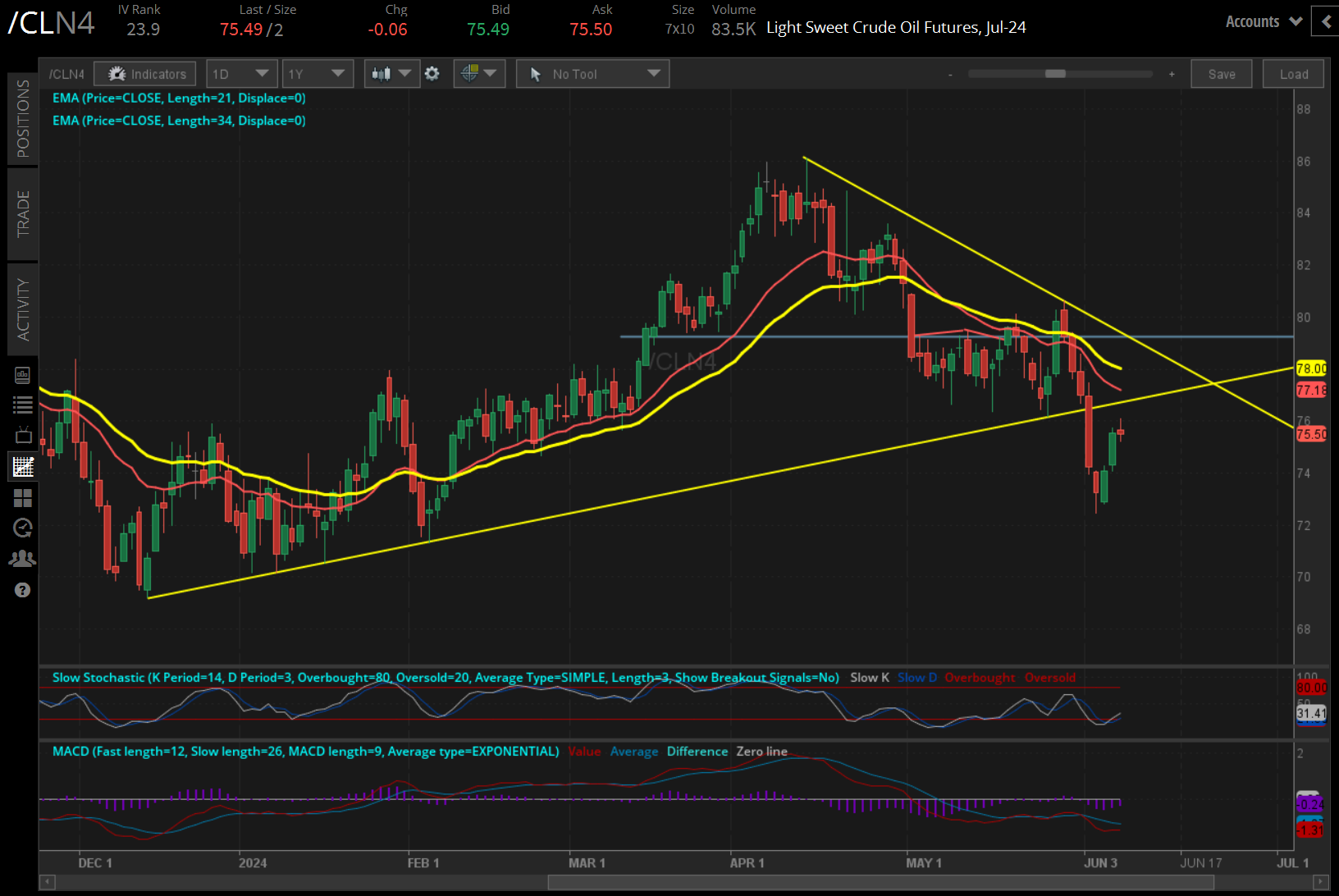The image size is (1339, 896).
Task: Click the 77.18 red price label
Action: click(1311, 390)
